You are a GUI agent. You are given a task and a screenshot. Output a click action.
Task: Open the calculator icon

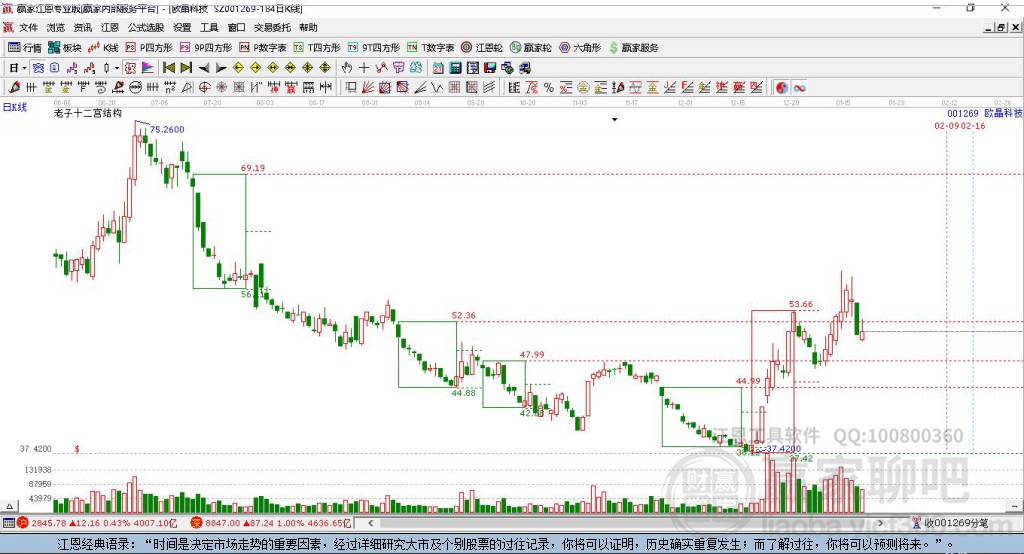(x=455, y=68)
